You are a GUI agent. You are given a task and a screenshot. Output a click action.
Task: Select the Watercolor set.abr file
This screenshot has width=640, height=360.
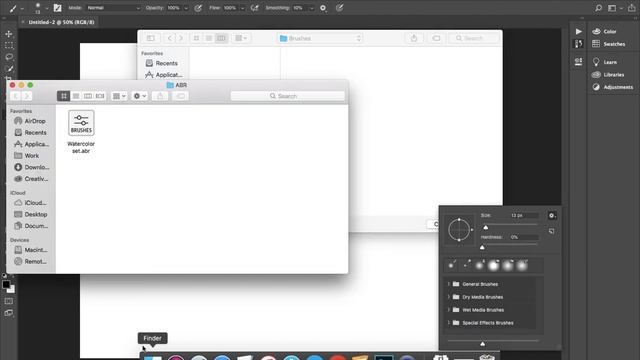click(x=81, y=131)
